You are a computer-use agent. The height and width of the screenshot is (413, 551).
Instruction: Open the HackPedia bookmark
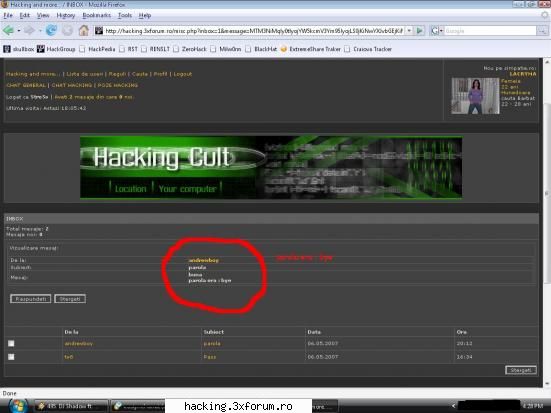[97, 49]
